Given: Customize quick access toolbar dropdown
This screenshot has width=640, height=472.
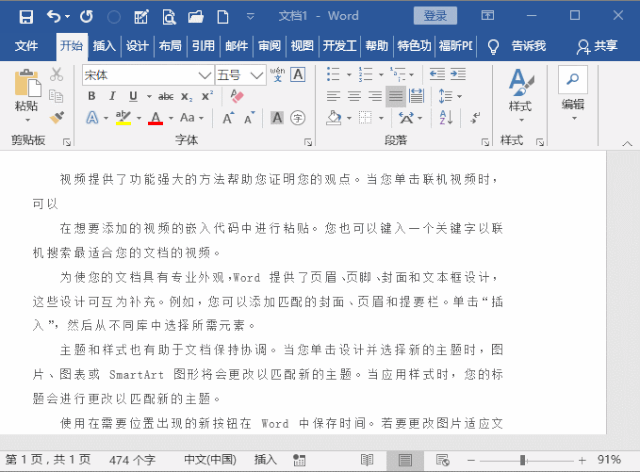Looking at the screenshot, I should click(x=250, y=17).
